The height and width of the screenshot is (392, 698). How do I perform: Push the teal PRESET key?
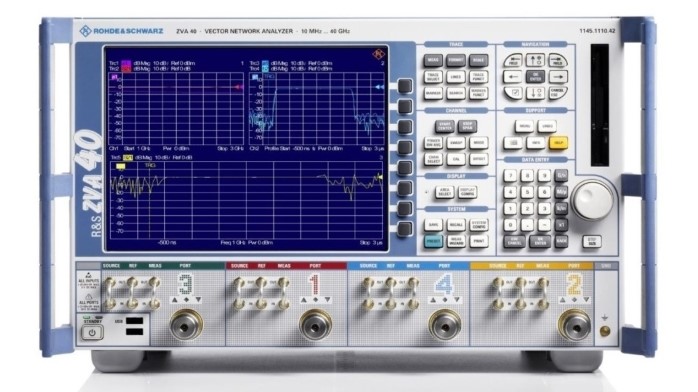click(x=433, y=242)
